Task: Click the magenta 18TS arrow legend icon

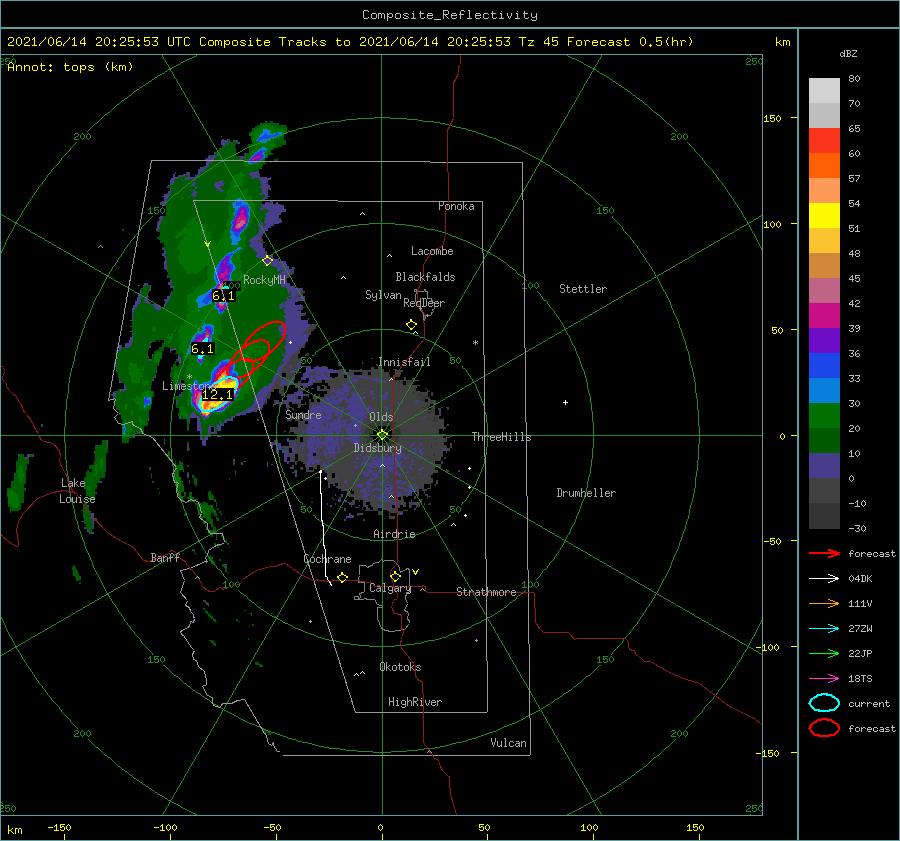Action: pyautogui.click(x=824, y=679)
